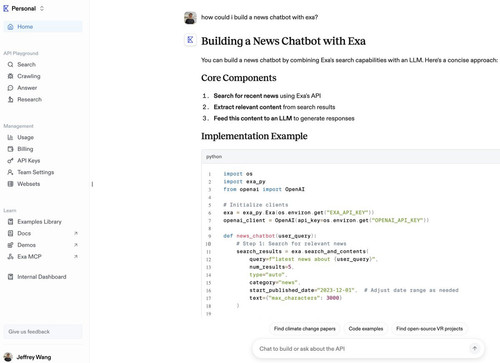
Task: Click the Answer chat bubble icon
Action: (x=10, y=88)
